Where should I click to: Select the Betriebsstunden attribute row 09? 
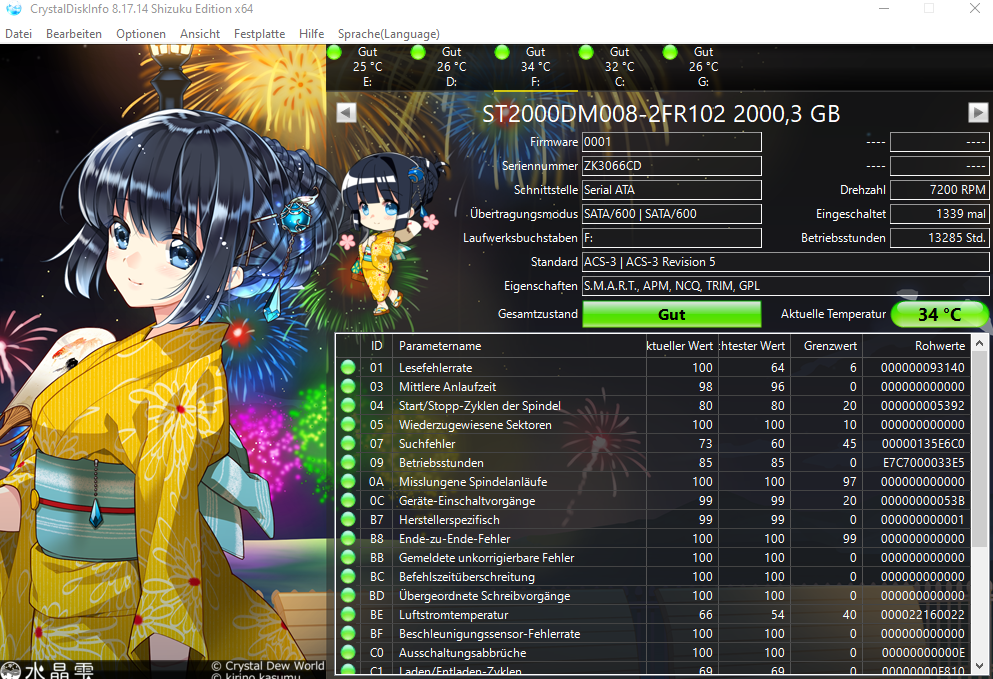click(x=653, y=462)
